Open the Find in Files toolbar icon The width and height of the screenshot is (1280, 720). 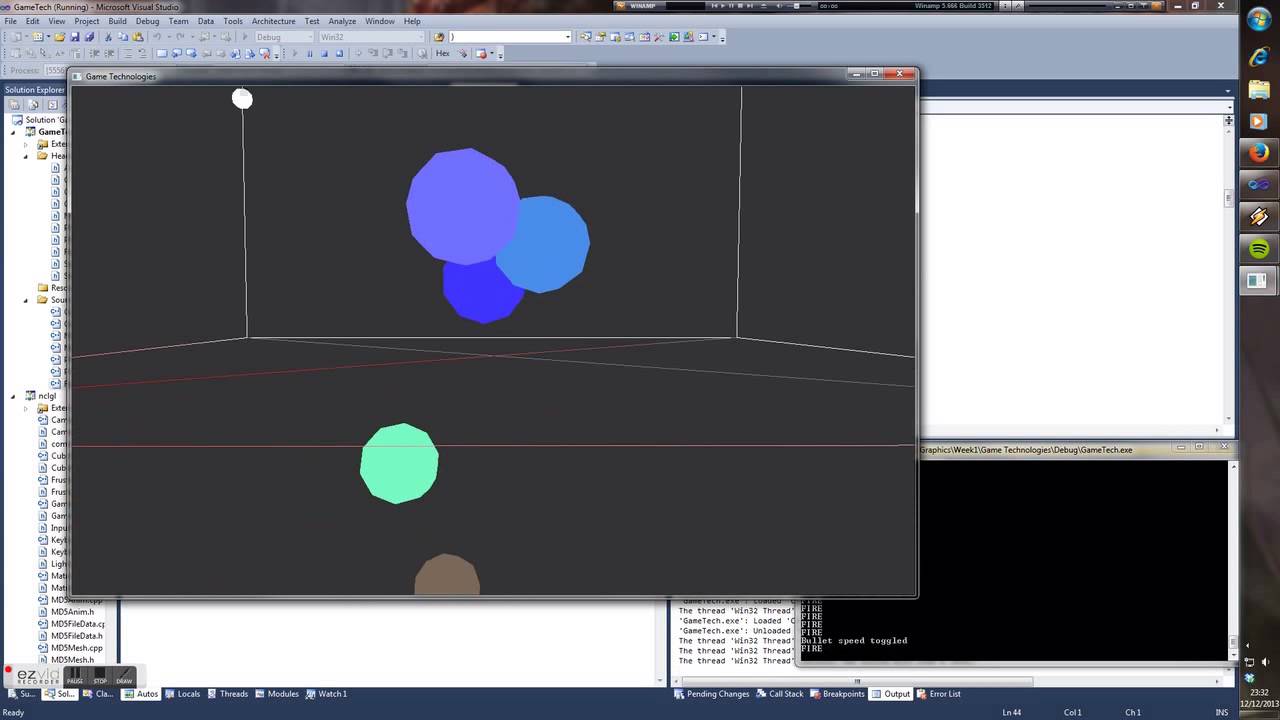pos(438,37)
